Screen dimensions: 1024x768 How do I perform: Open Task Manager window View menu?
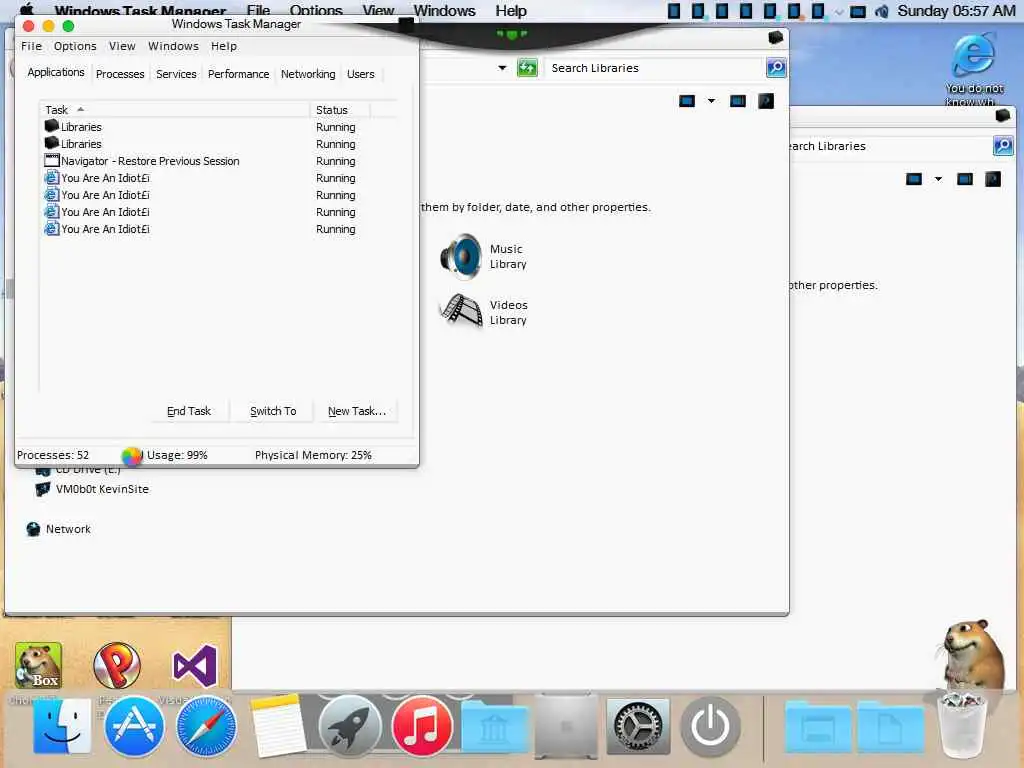(122, 46)
